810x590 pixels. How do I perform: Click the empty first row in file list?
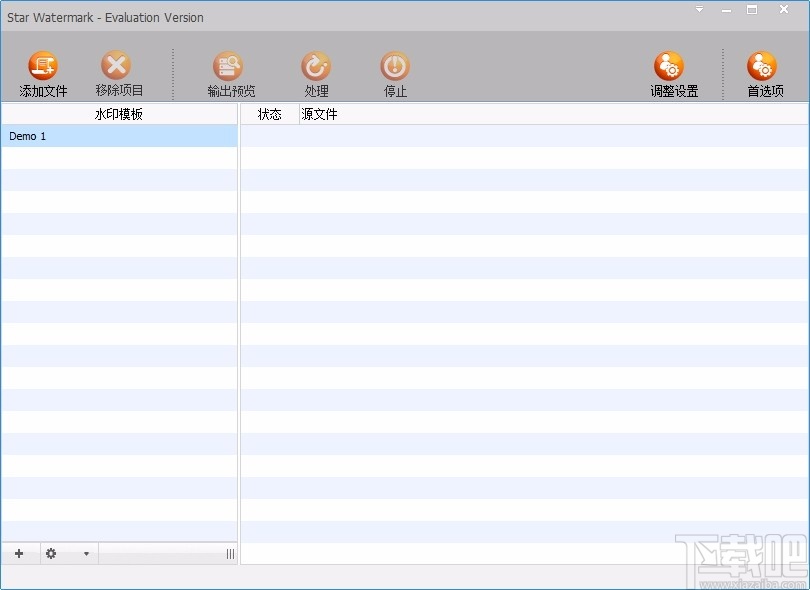coord(525,136)
